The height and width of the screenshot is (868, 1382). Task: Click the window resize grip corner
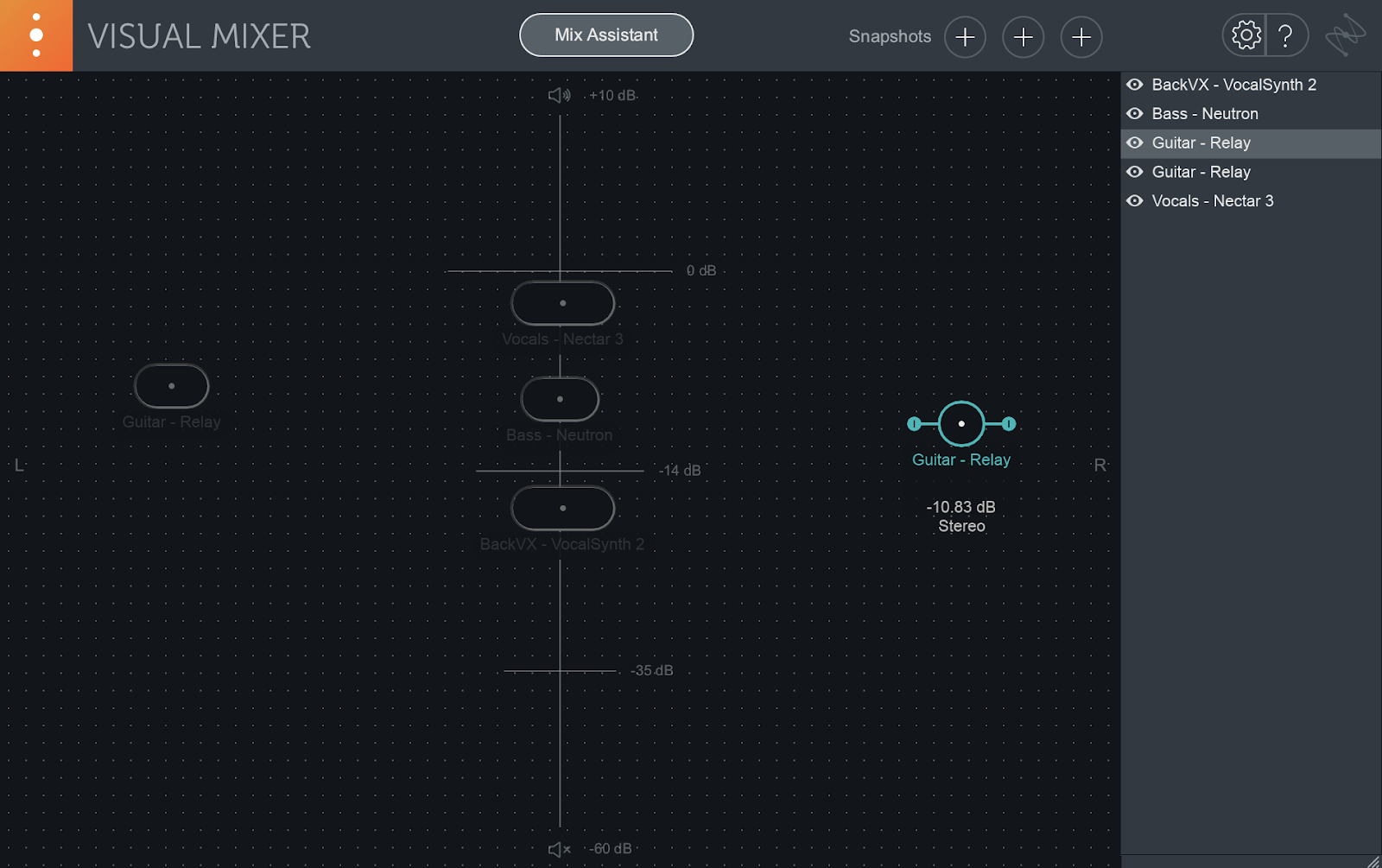(x=1373, y=860)
